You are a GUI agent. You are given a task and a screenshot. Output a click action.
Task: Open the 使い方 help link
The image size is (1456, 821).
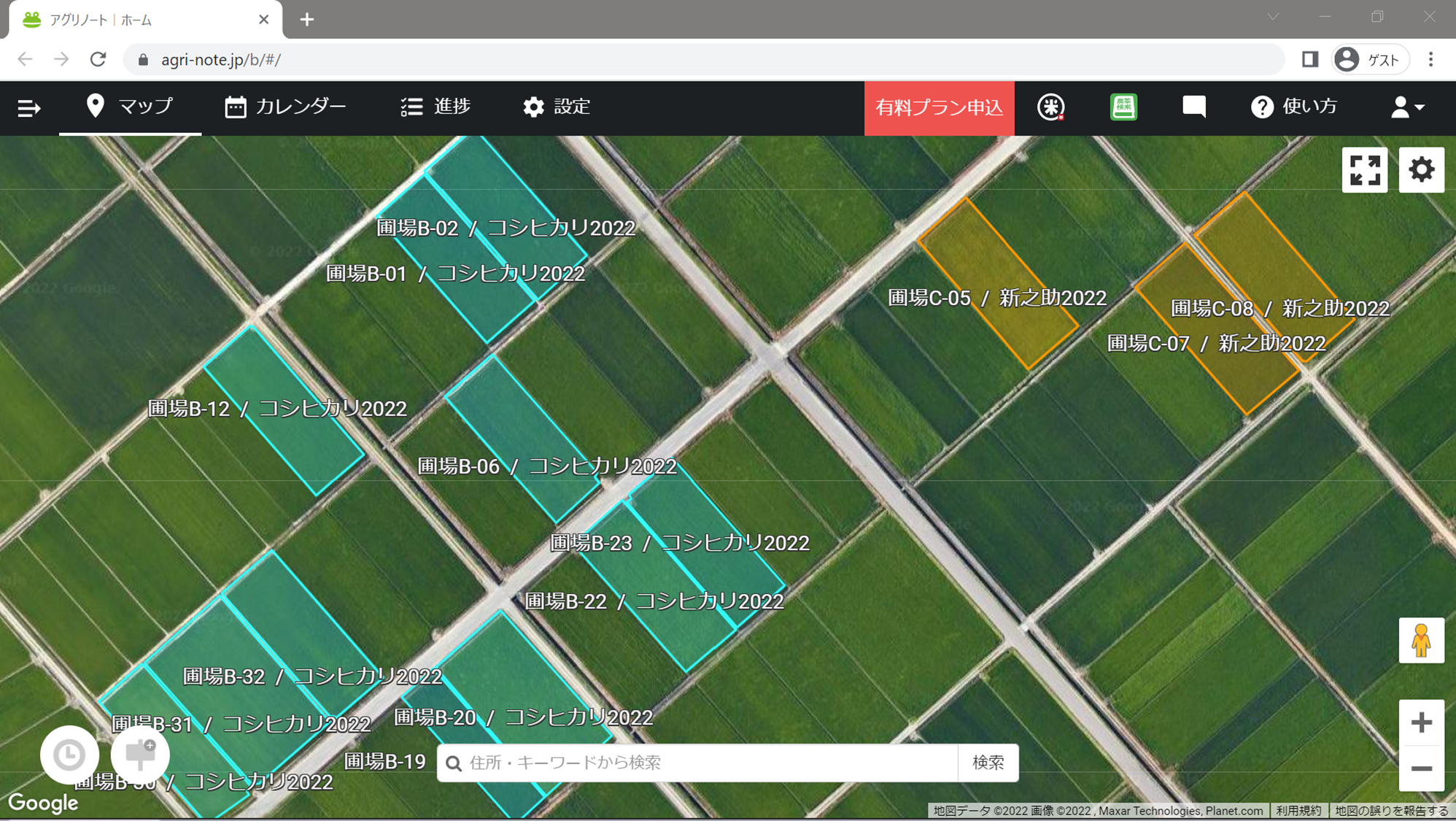(1294, 107)
